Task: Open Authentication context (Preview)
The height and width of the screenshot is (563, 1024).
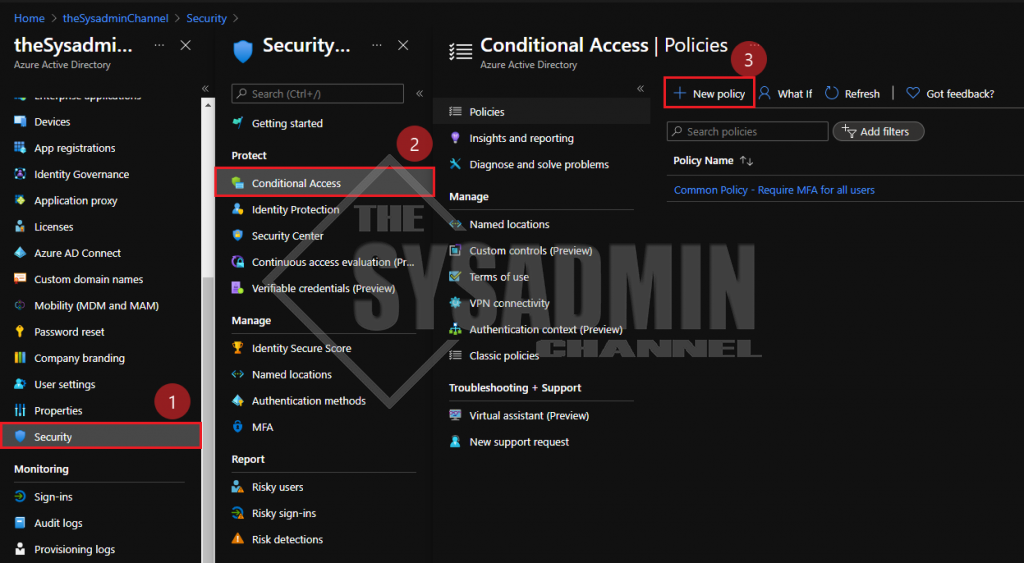Action: [546, 329]
